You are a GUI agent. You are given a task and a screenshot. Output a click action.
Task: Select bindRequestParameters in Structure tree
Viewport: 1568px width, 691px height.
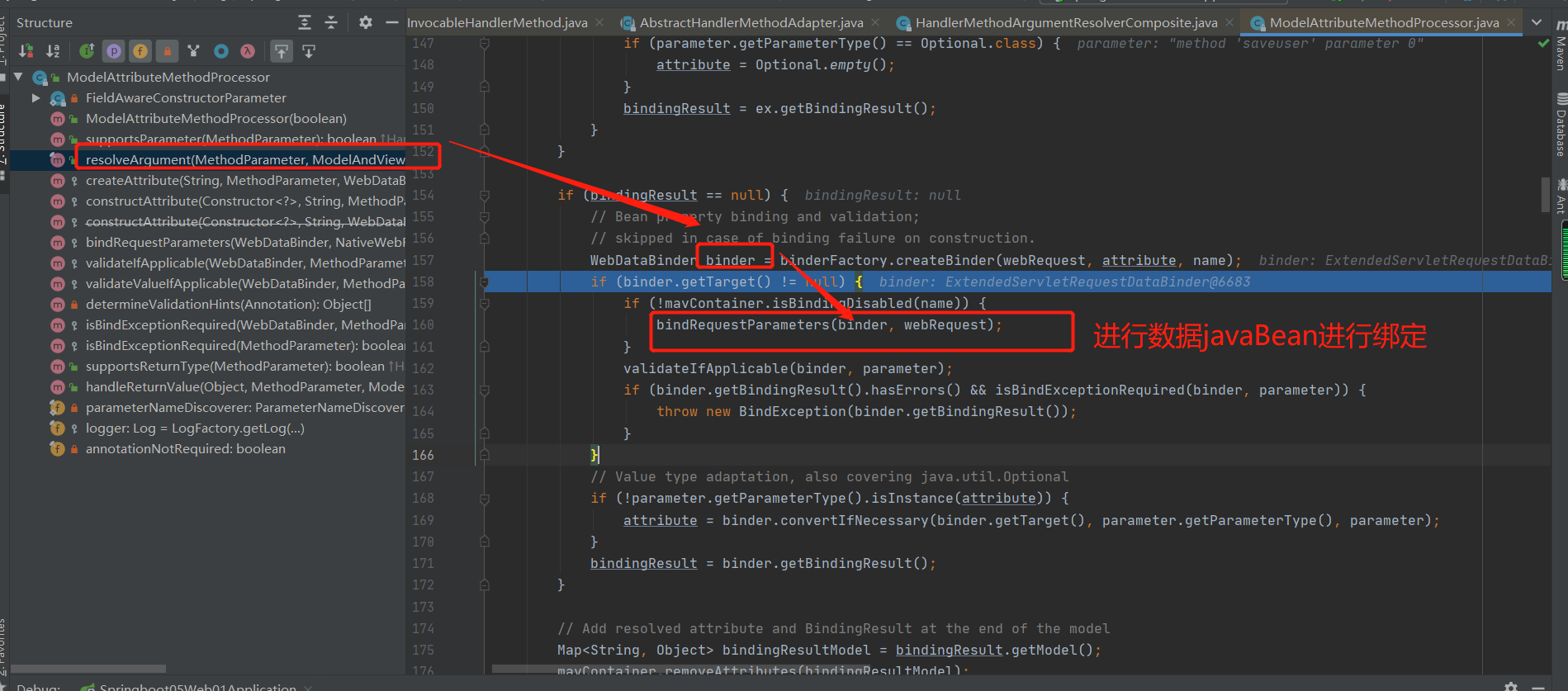tap(245, 242)
